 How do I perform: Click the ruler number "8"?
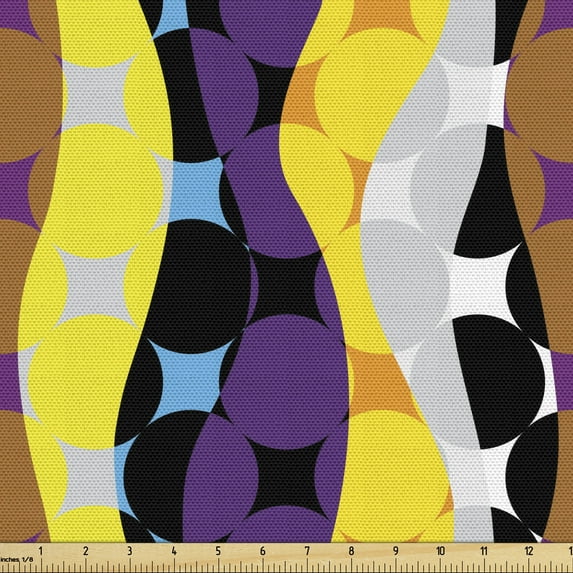click(x=351, y=551)
